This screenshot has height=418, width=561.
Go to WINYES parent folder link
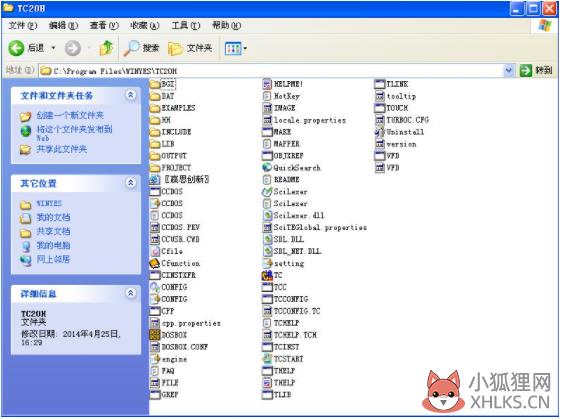[49, 203]
